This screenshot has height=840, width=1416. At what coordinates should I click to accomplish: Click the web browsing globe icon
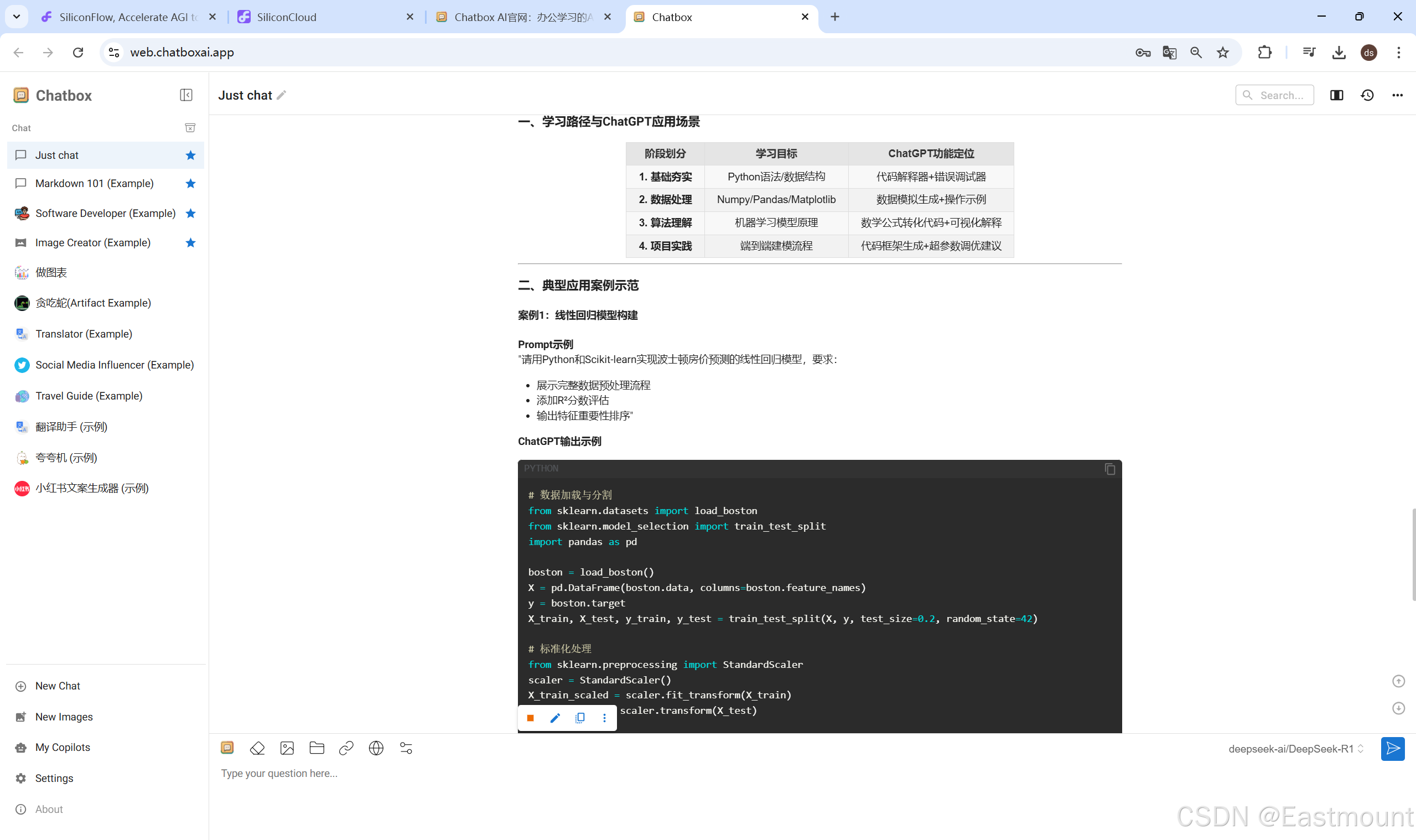376,748
